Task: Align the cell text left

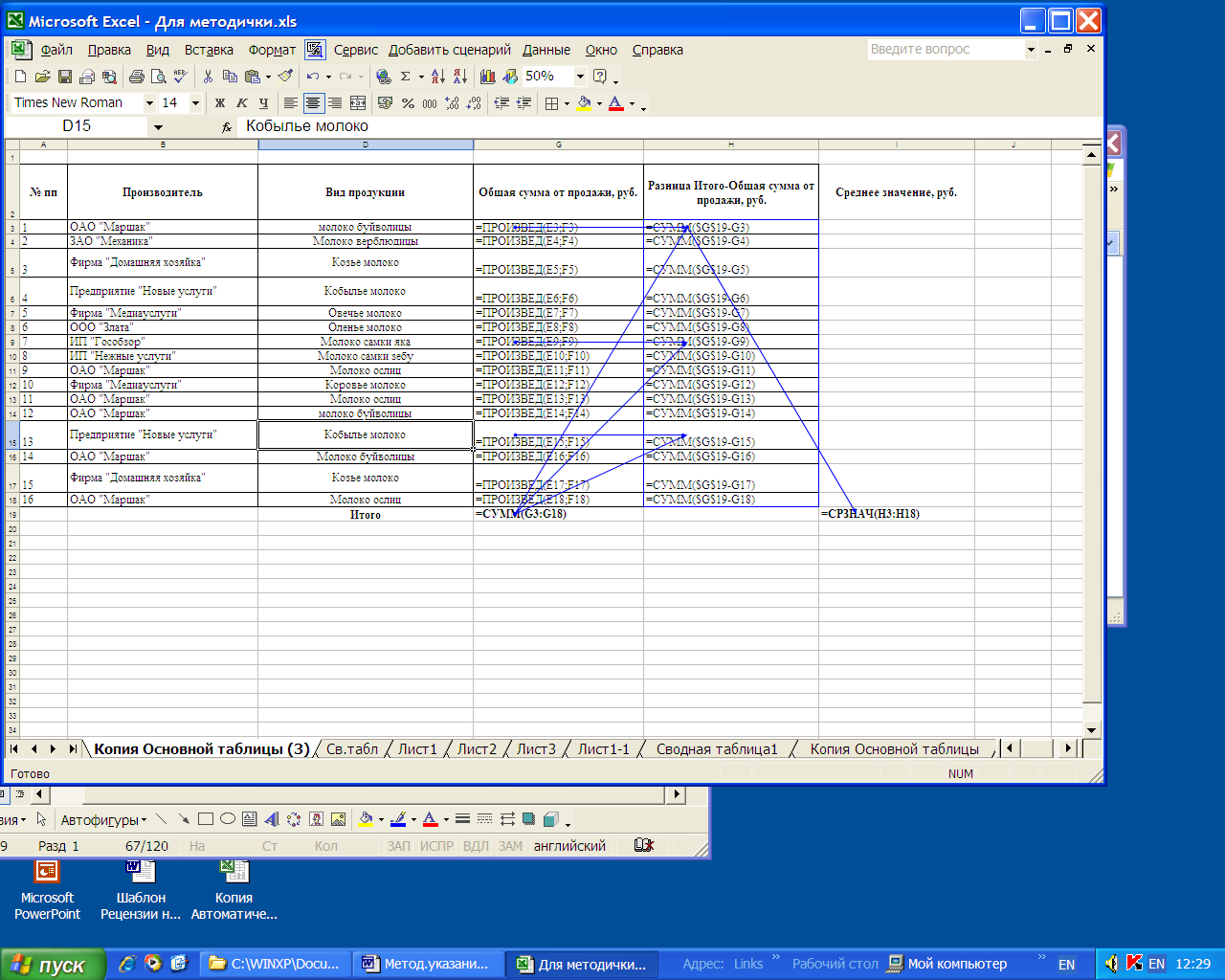Action: click(x=291, y=103)
